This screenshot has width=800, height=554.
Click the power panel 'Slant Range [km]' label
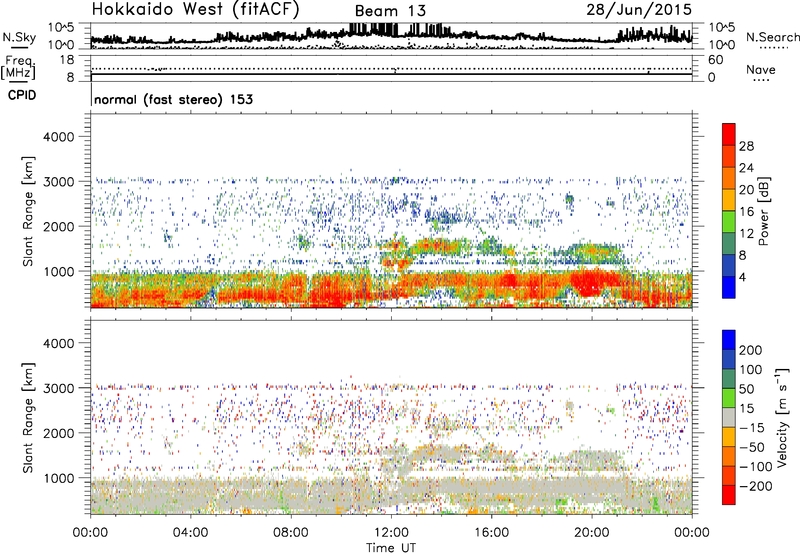point(28,211)
